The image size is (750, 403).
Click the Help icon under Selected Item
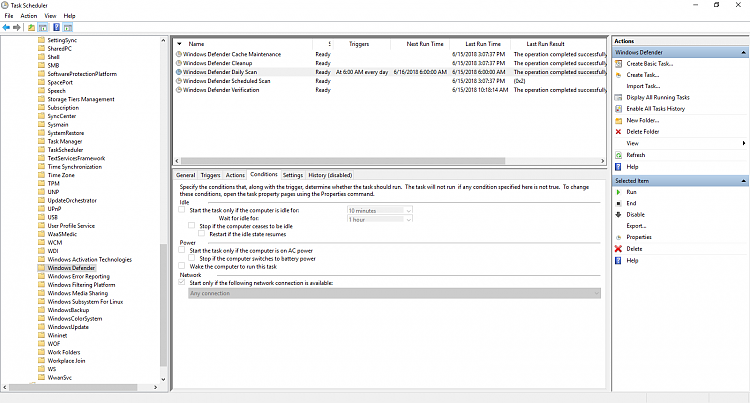click(618, 261)
